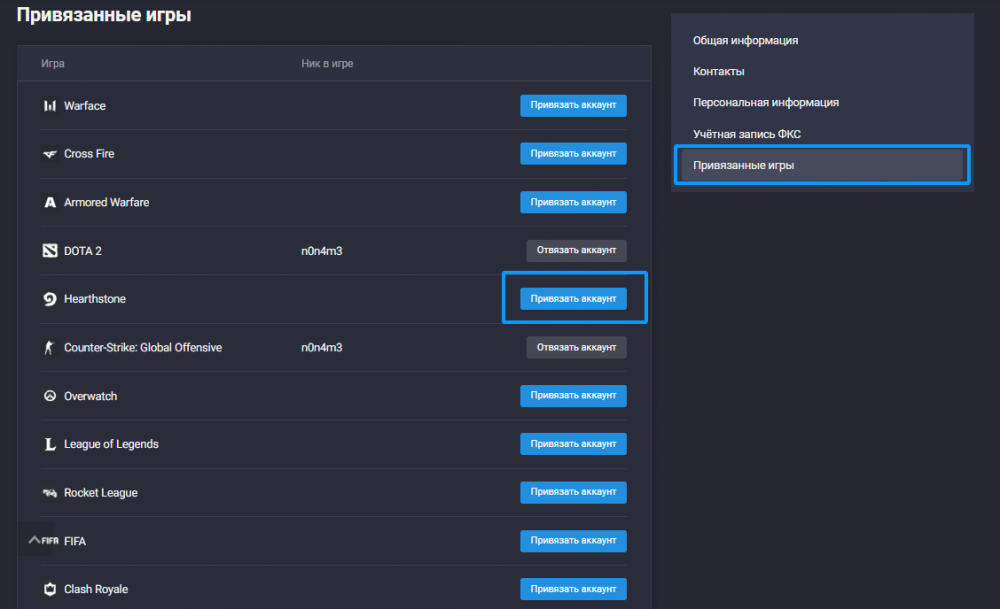Click the Clash Royale shield icon

(50, 589)
